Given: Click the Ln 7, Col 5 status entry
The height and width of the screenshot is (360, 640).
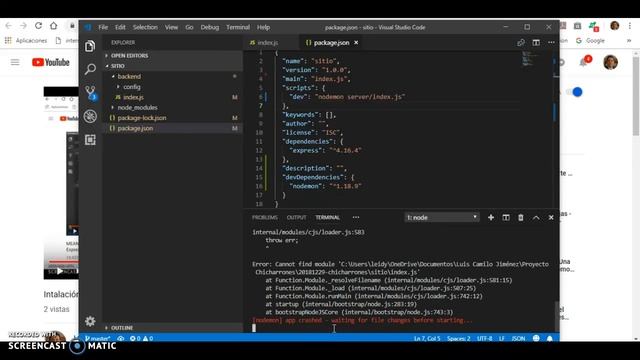Looking at the screenshot, I should pos(427,338).
